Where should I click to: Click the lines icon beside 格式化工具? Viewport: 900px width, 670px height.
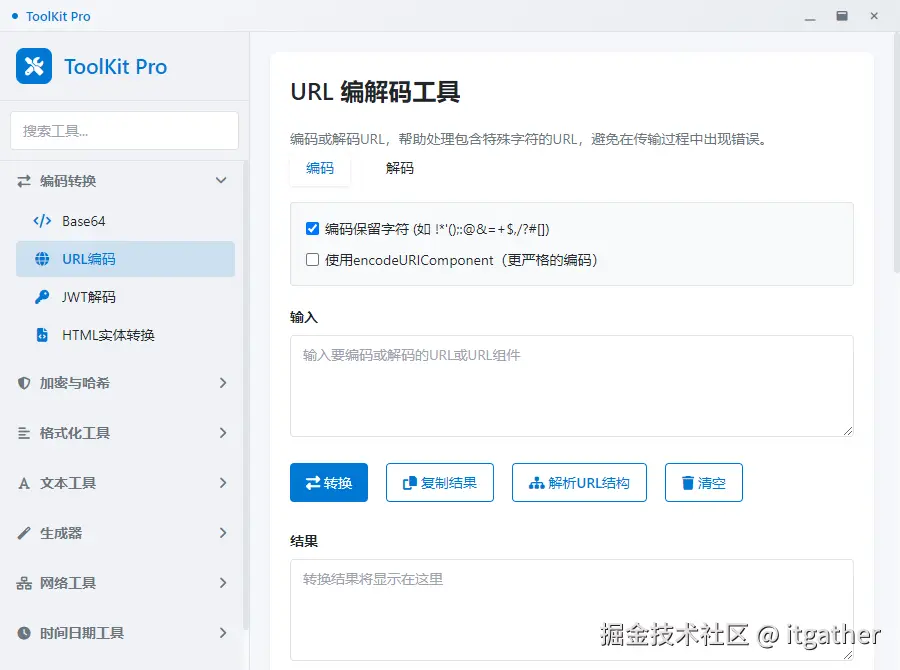click(x=24, y=433)
